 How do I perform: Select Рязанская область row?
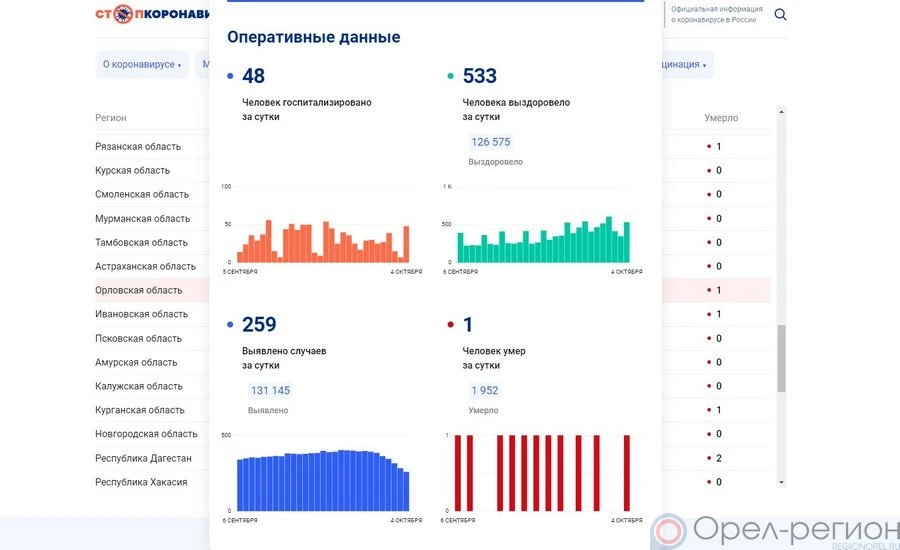(138, 146)
